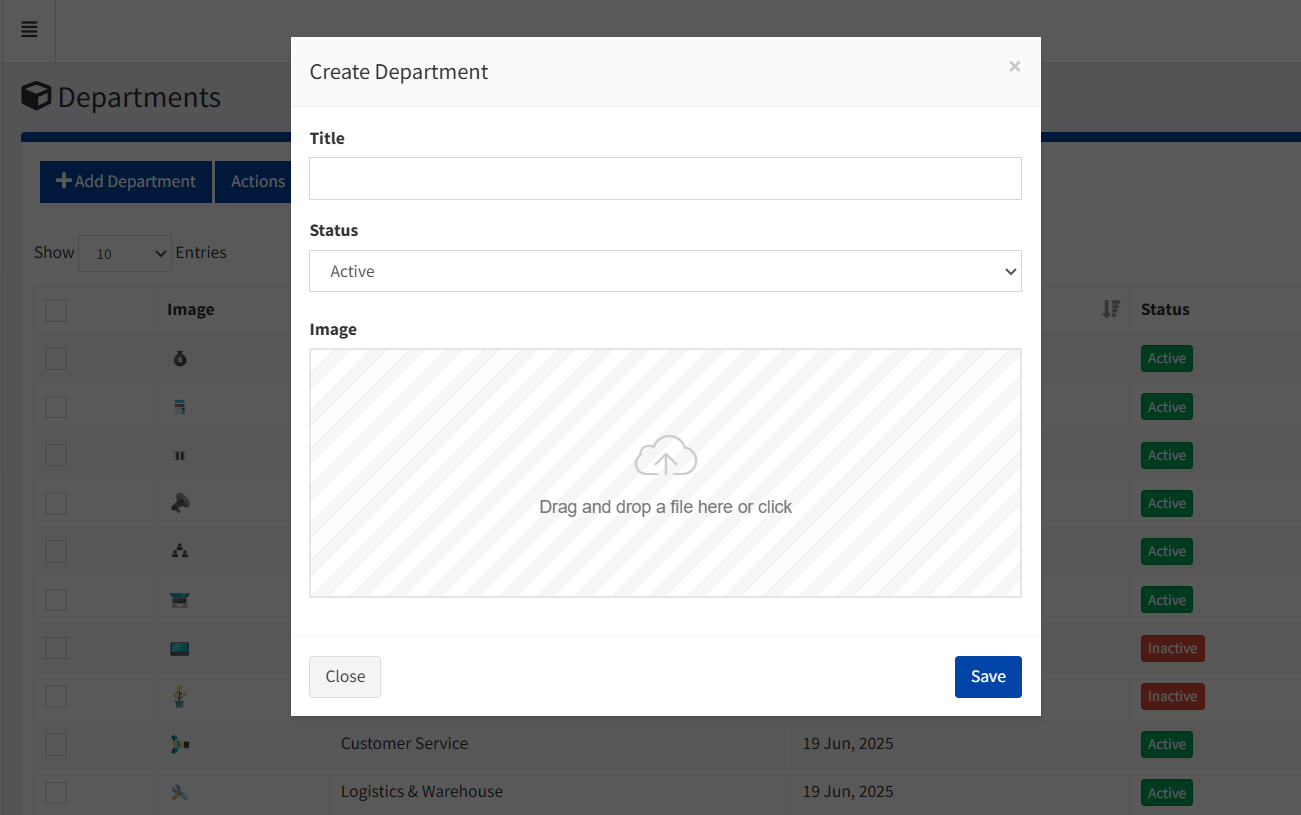Image resolution: width=1301 pixels, height=815 pixels.
Task: Click the wrench icon beside Logistics & Warehouse
Action: [179, 792]
